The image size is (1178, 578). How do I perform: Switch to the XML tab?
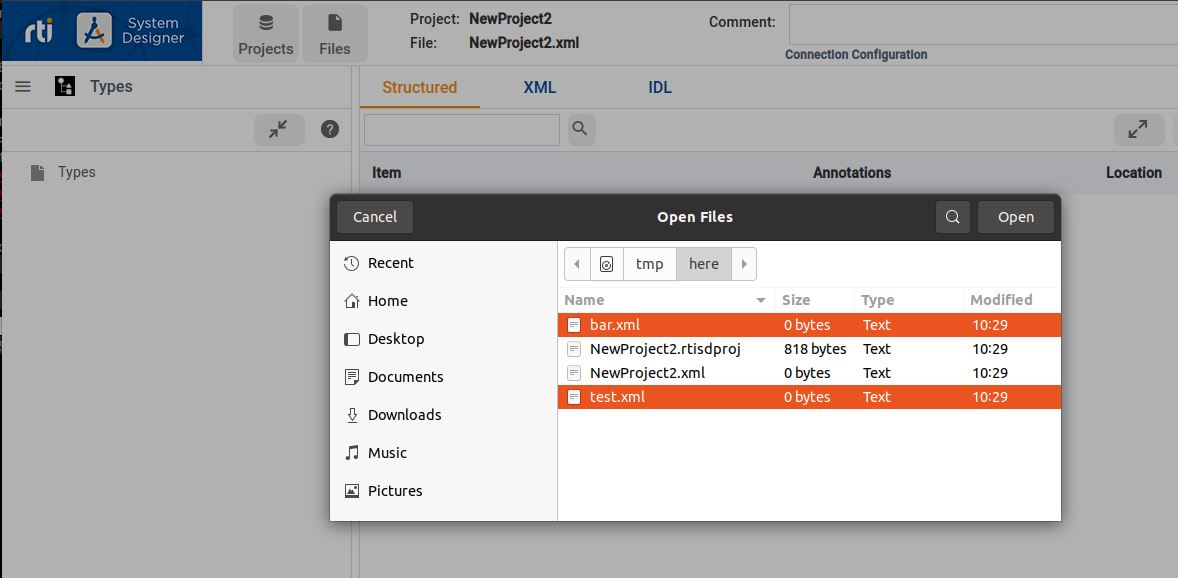coord(539,87)
